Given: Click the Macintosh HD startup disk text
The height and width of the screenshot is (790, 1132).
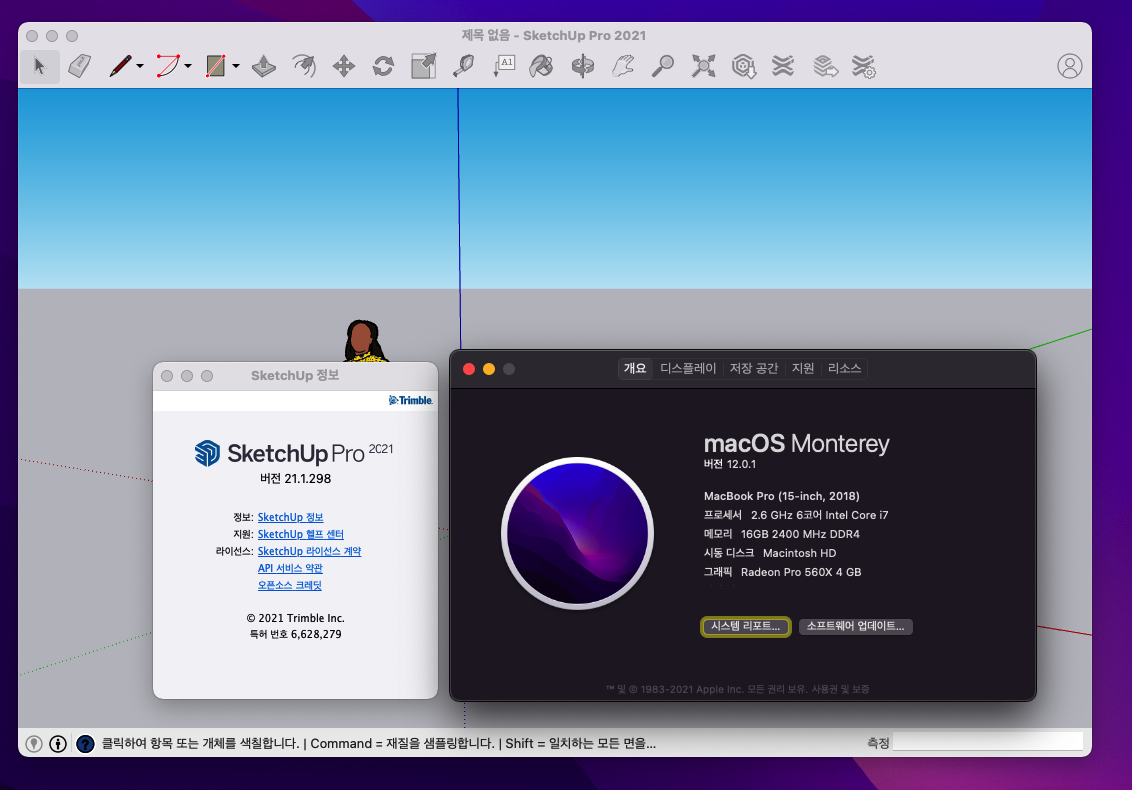Looking at the screenshot, I should click(799, 553).
